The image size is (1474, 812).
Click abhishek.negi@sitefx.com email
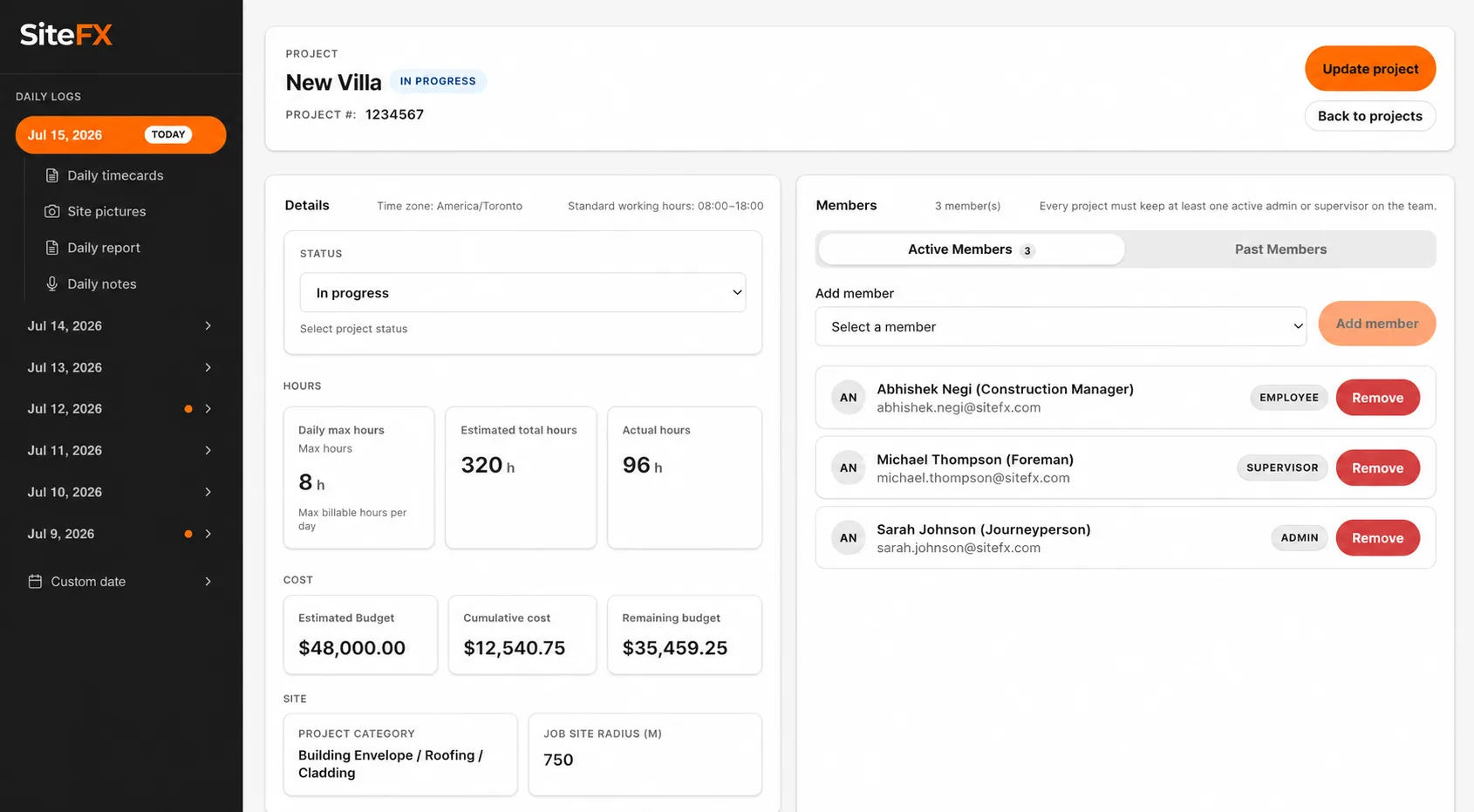(x=959, y=407)
